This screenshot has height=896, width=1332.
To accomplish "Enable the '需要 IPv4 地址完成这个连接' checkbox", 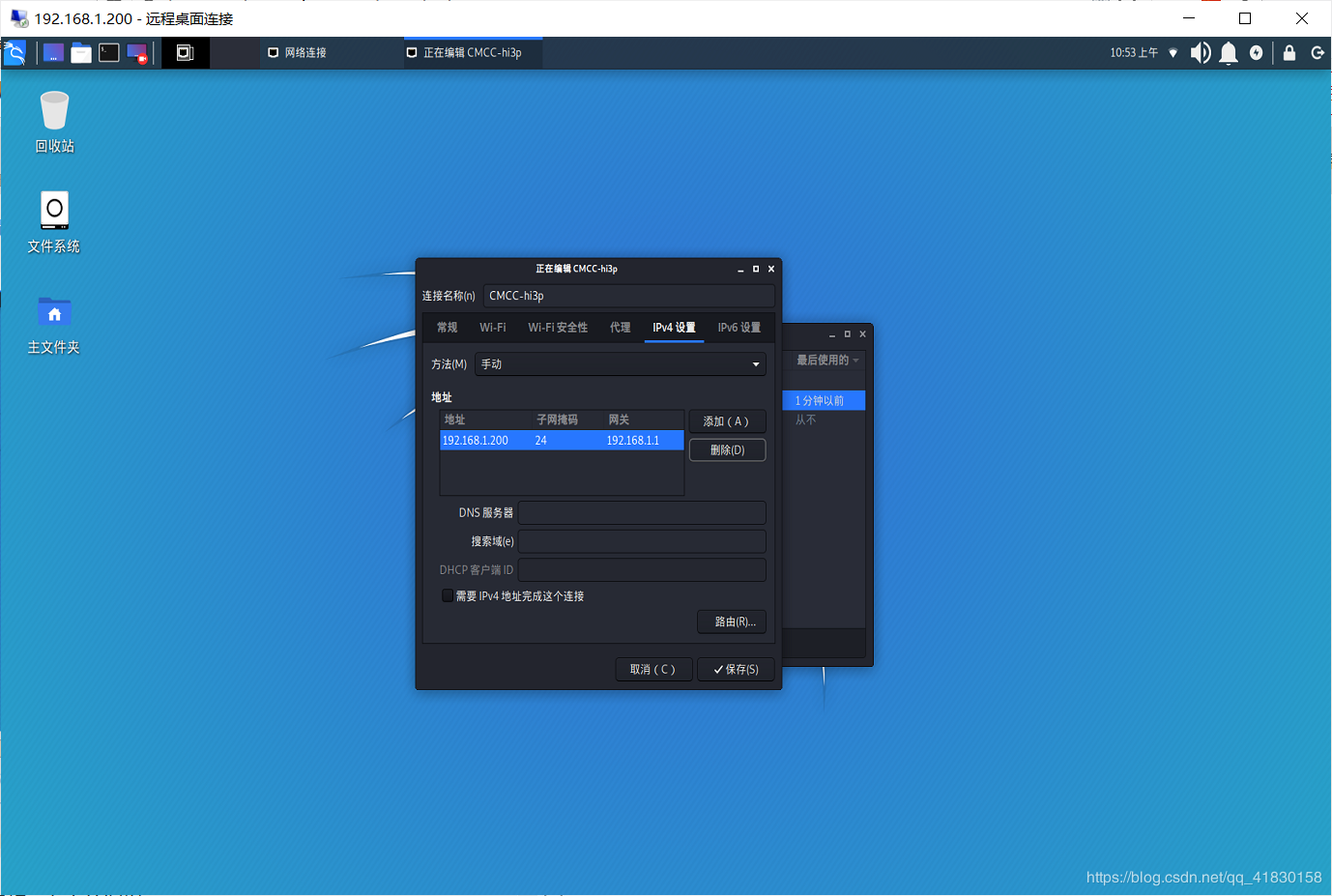I will click(448, 595).
